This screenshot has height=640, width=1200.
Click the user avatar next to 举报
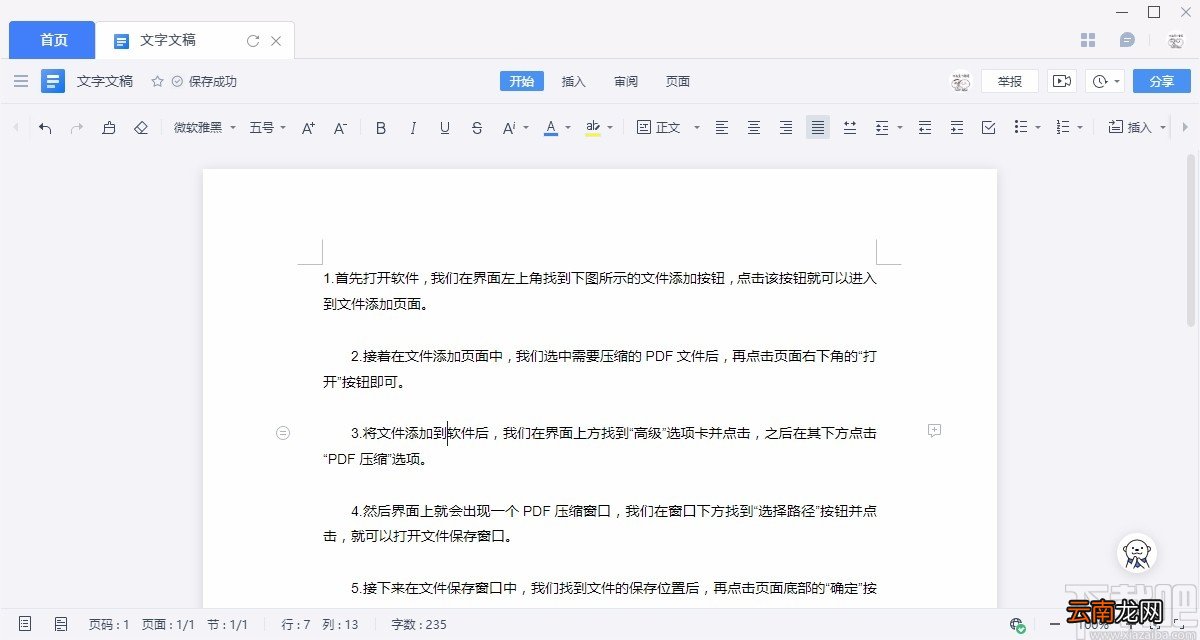pyautogui.click(x=961, y=81)
